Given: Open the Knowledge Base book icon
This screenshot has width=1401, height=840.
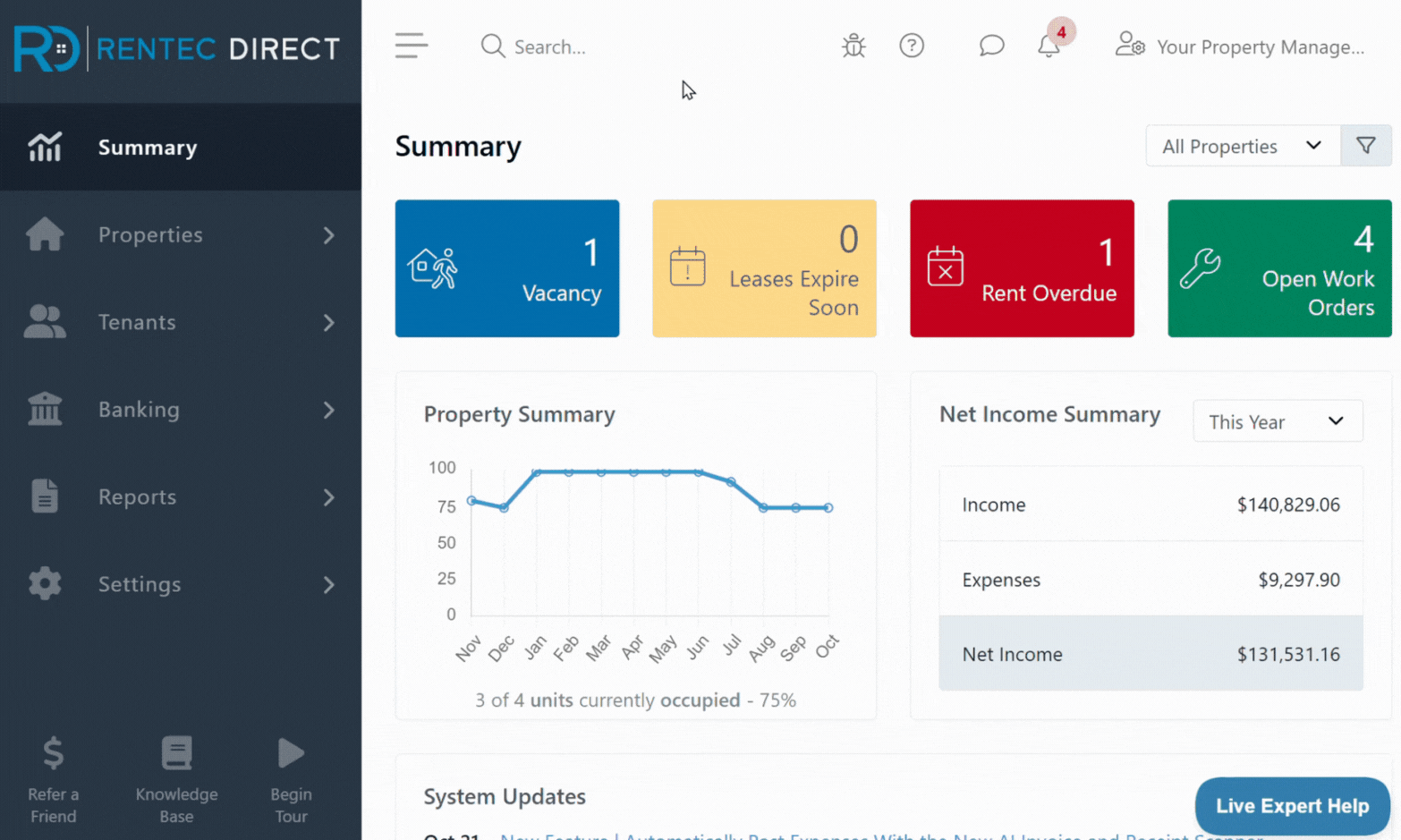Looking at the screenshot, I should pyautogui.click(x=176, y=753).
